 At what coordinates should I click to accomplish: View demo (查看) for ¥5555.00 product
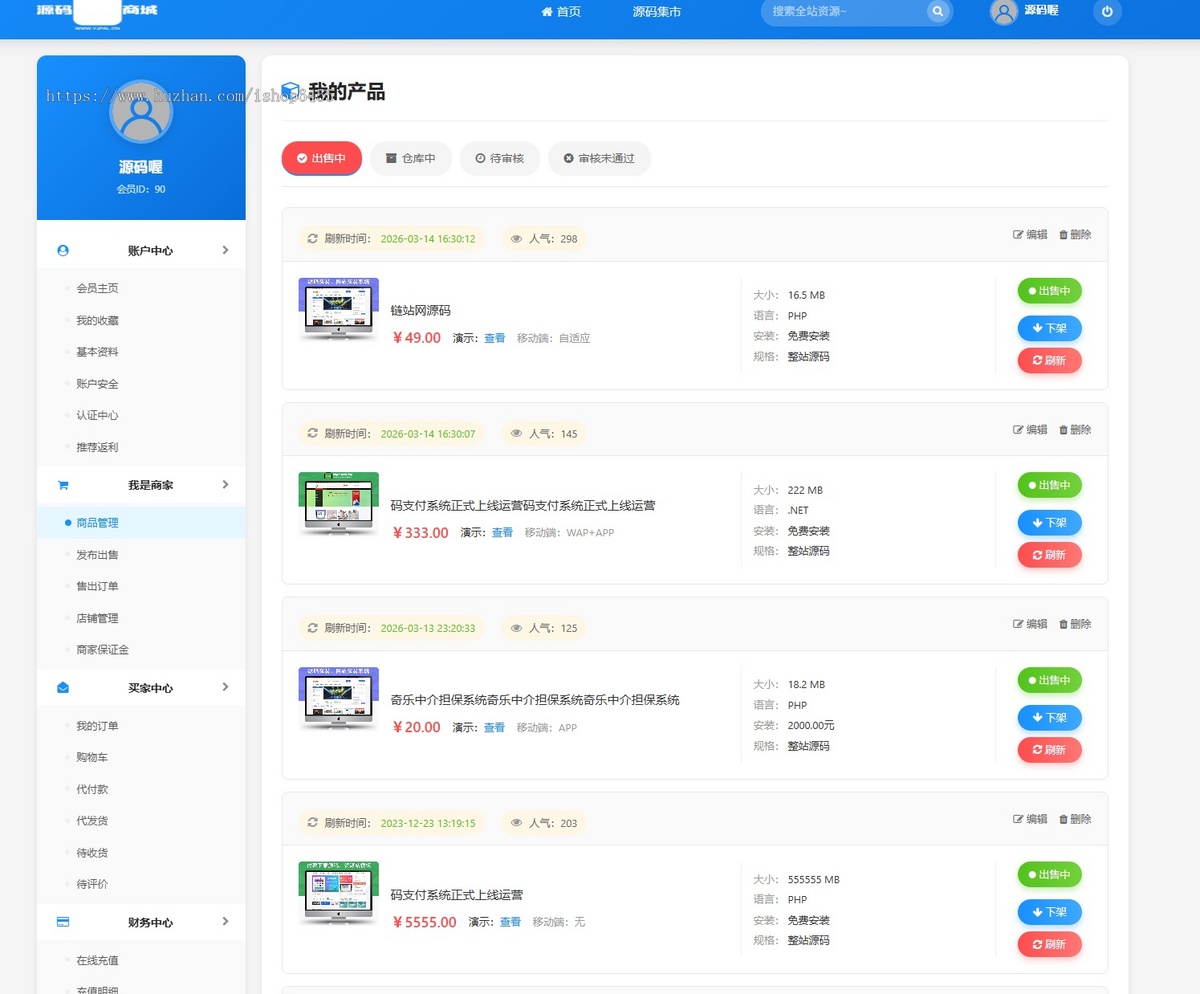point(510,922)
